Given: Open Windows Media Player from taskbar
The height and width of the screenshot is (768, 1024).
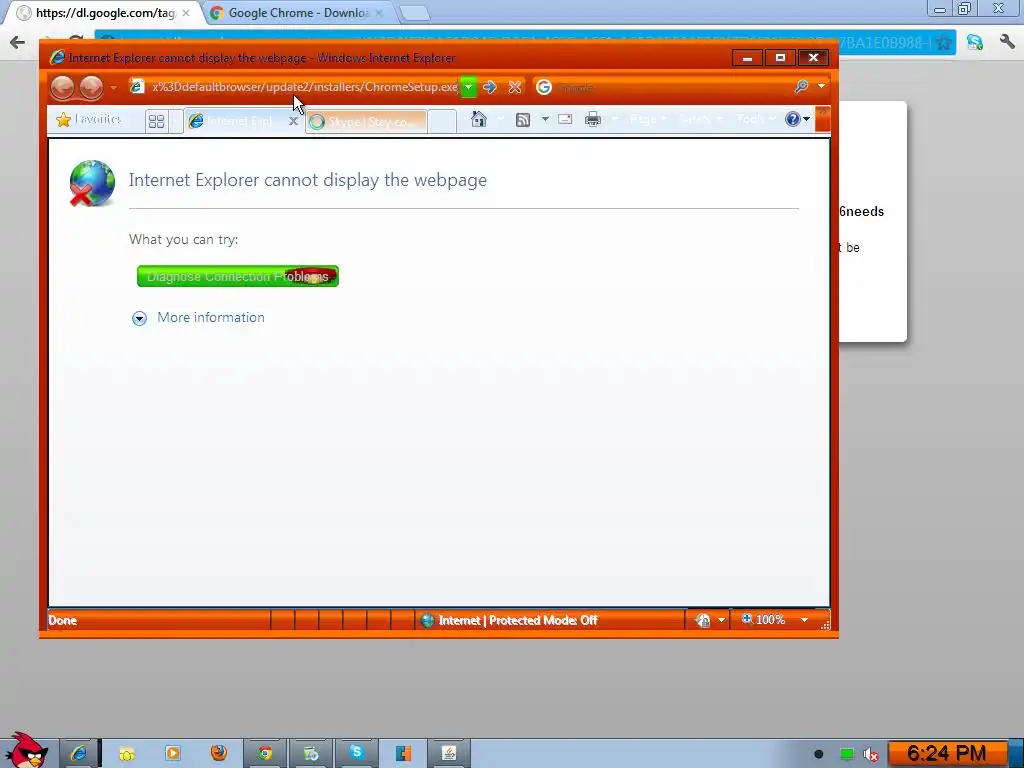Looking at the screenshot, I should [x=172, y=754].
